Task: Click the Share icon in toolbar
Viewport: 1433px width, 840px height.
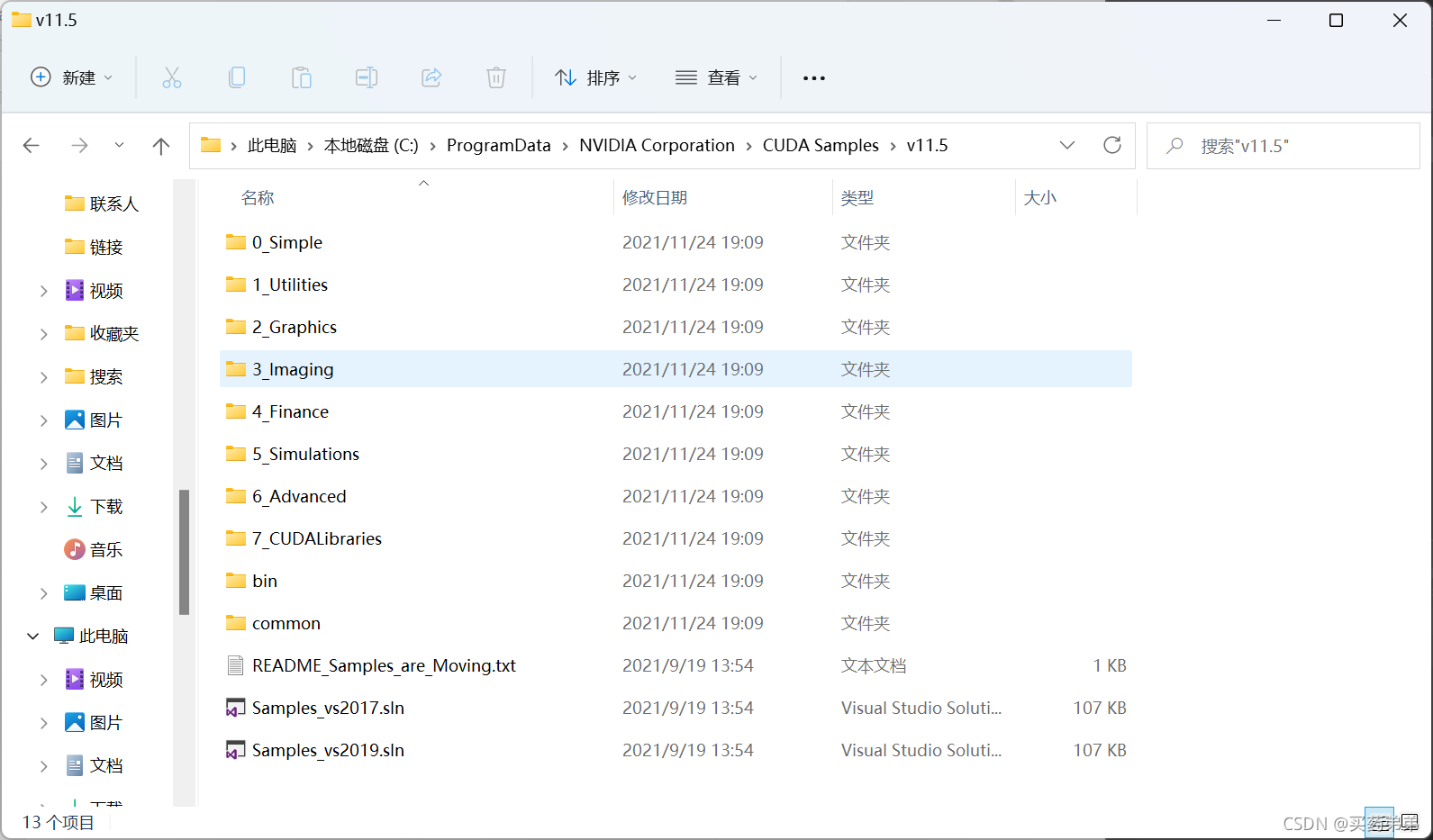Action: tap(431, 77)
